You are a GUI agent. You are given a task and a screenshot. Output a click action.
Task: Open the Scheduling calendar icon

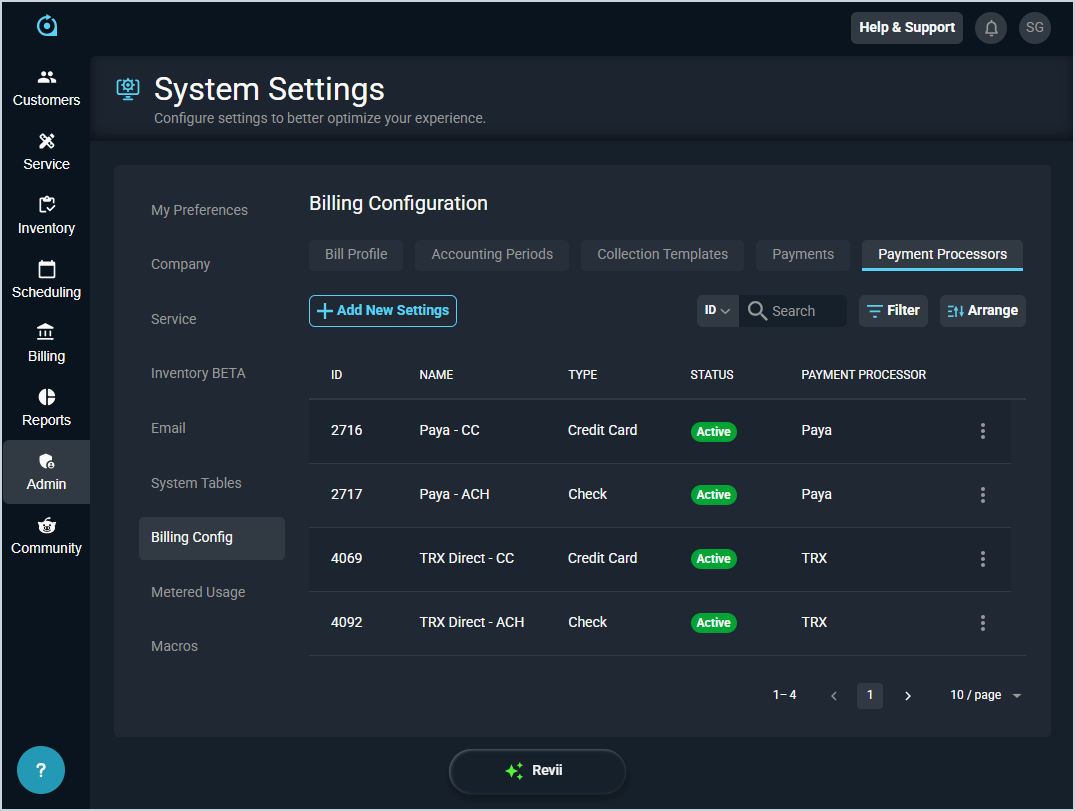[46, 270]
